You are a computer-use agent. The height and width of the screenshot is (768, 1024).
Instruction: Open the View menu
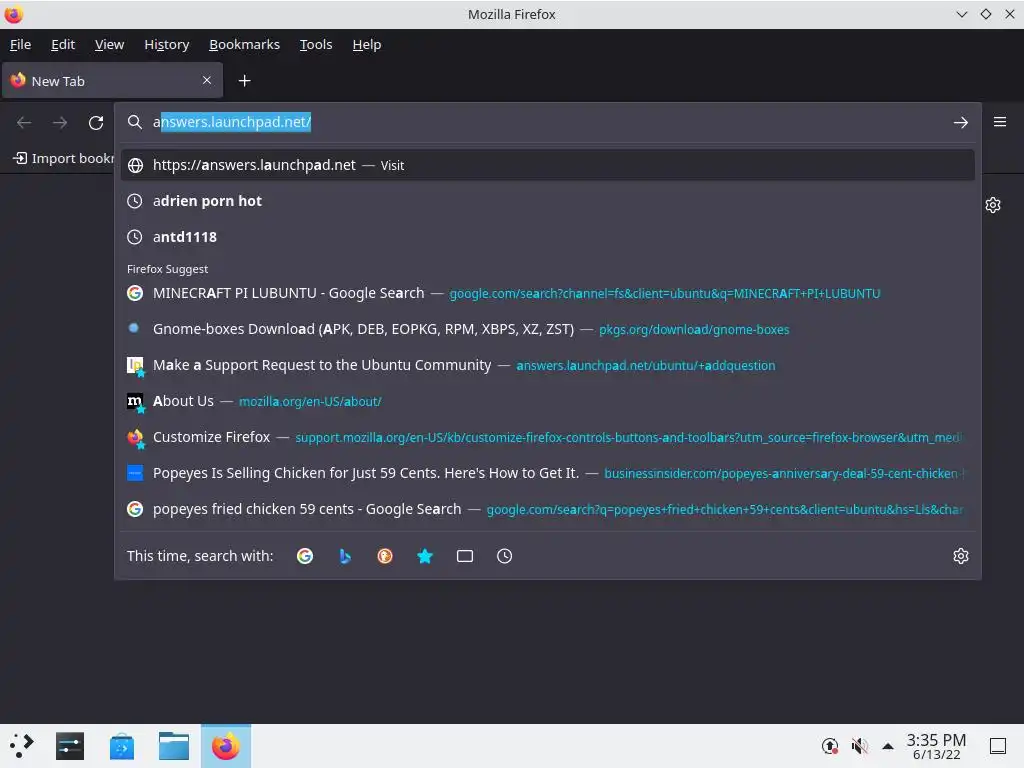coord(109,44)
